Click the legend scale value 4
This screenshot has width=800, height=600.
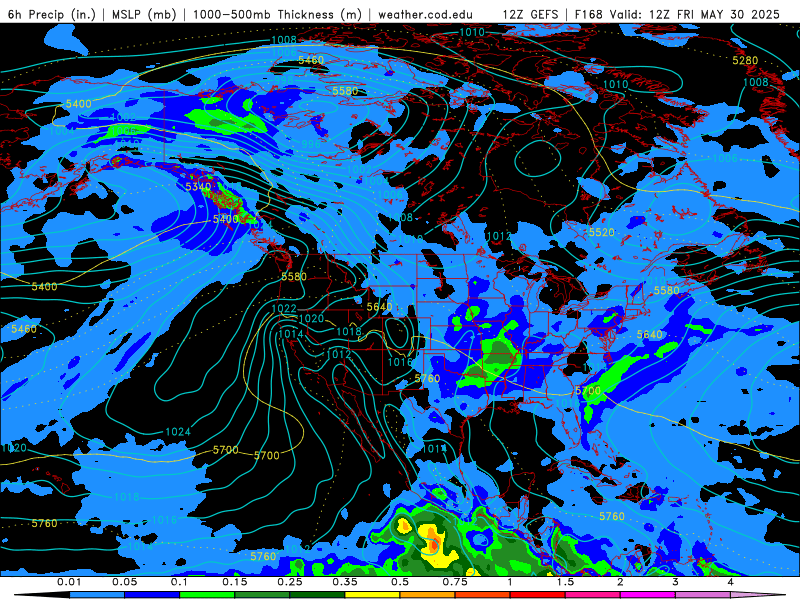tap(731, 582)
